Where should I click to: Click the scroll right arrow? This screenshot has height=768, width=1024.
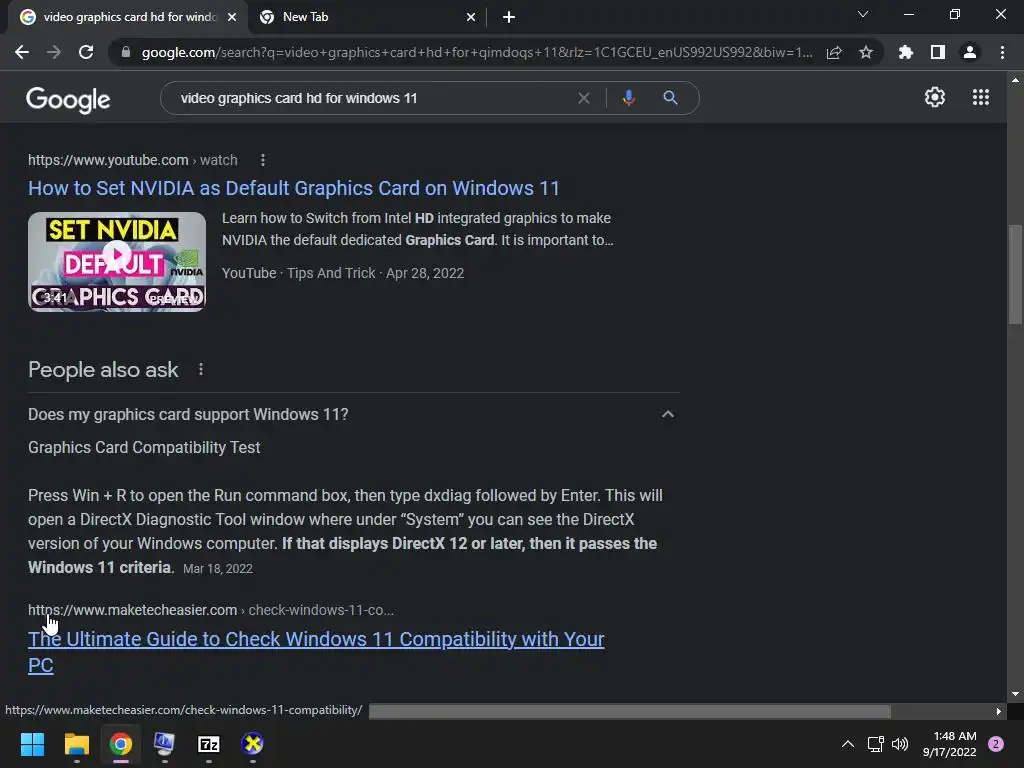(x=999, y=711)
